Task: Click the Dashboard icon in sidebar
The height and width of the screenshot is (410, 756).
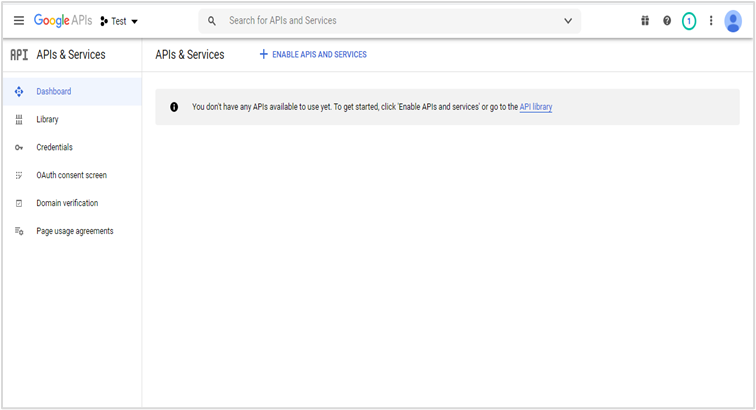Action: pos(18,92)
